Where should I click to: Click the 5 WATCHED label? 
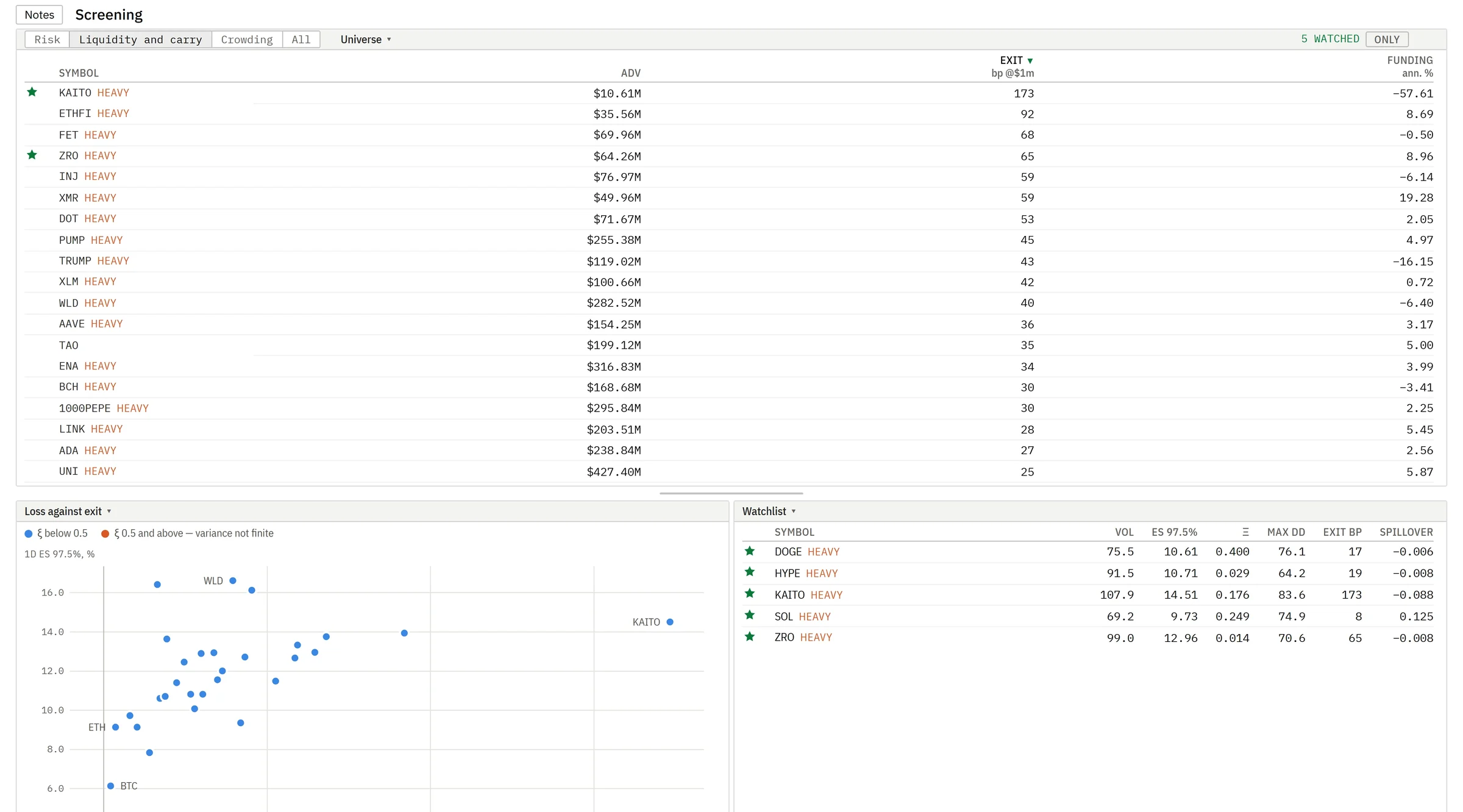pyautogui.click(x=1330, y=39)
